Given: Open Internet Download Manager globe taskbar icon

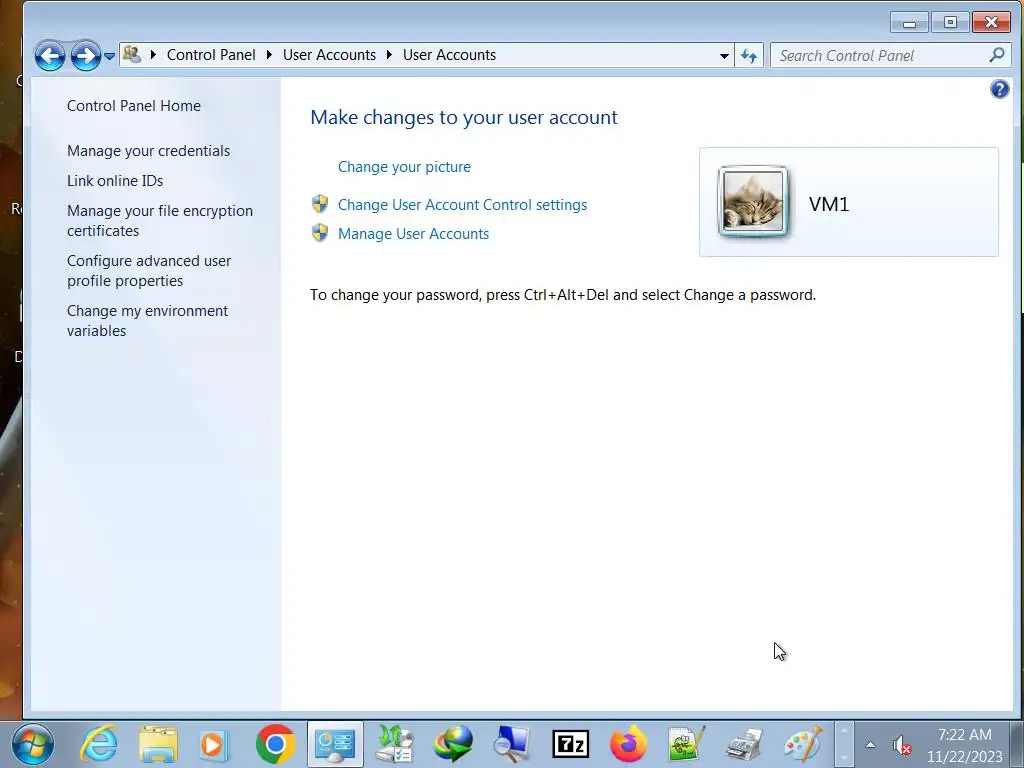Looking at the screenshot, I should [x=453, y=744].
